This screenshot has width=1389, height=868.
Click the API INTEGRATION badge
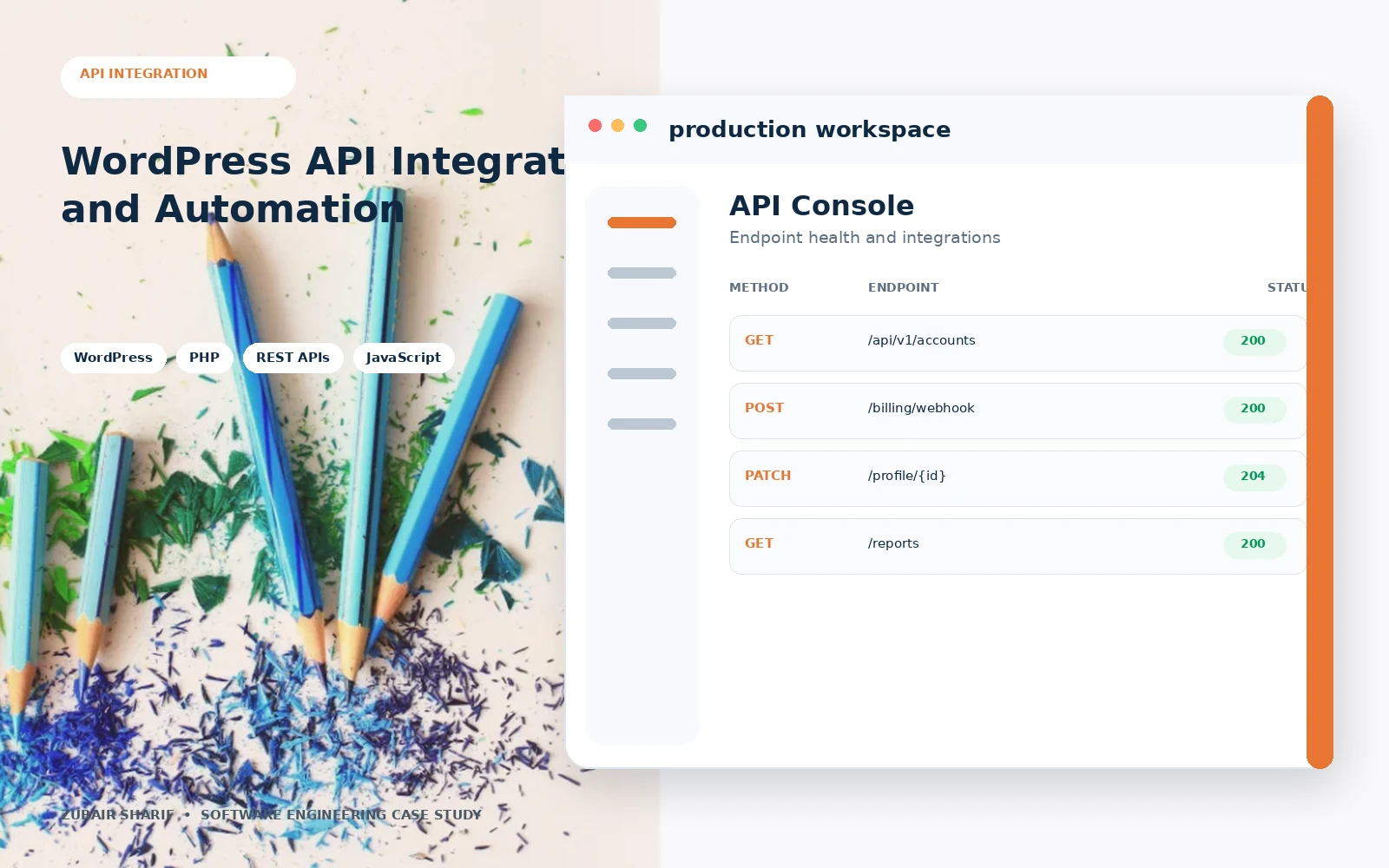tap(178, 77)
